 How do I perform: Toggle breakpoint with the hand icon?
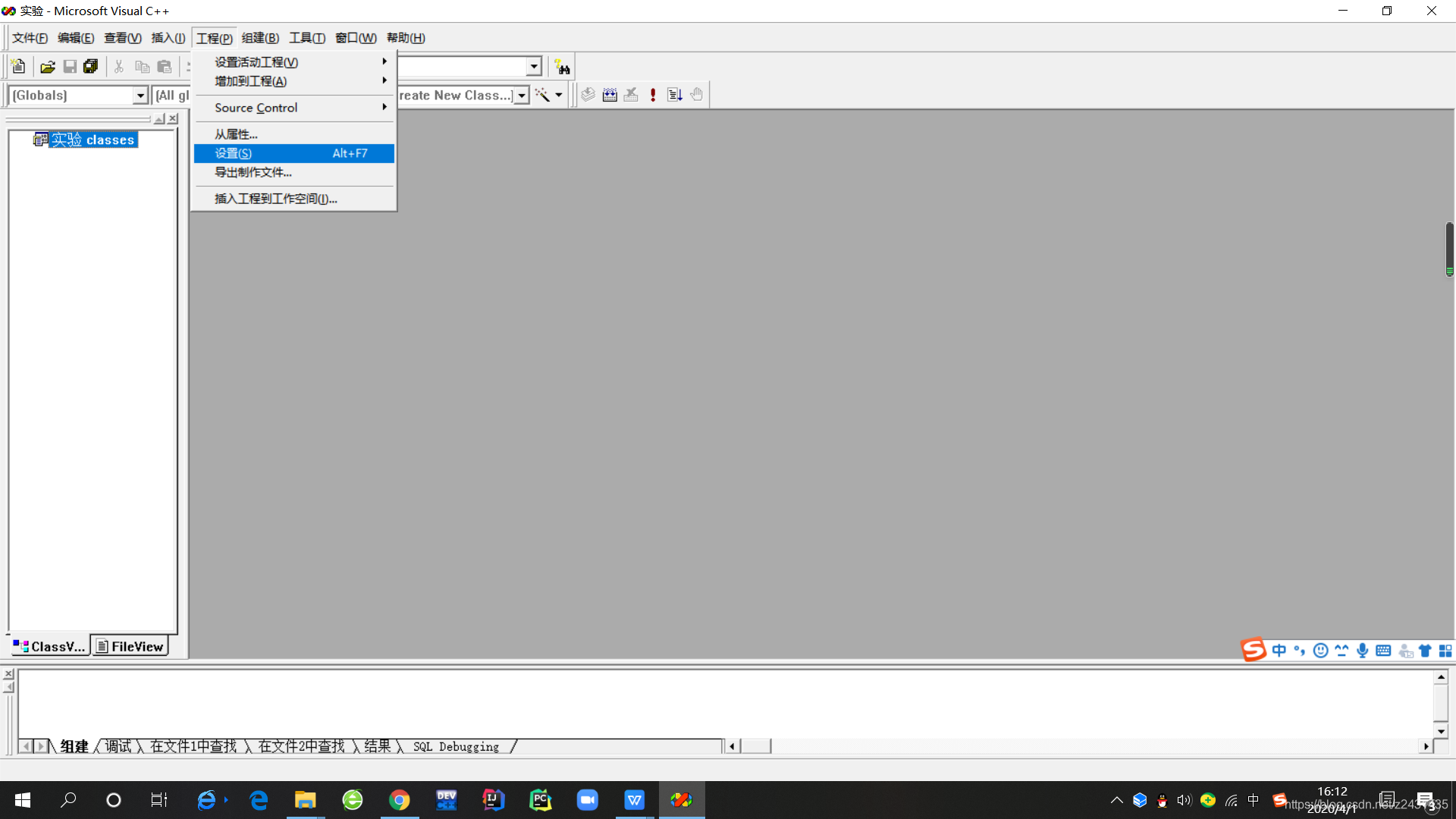click(x=697, y=95)
